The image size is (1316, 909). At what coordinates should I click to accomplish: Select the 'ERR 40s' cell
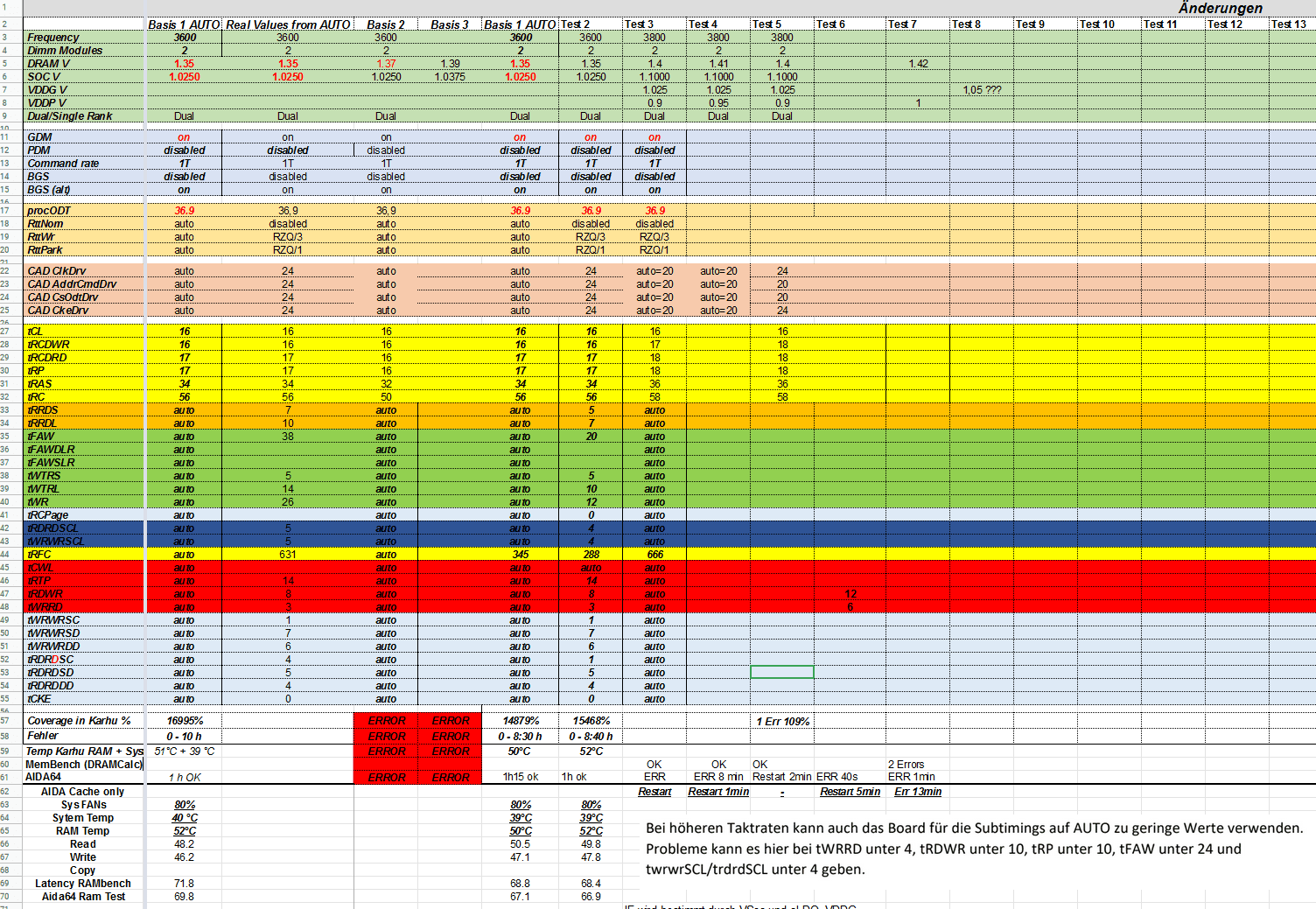click(837, 777)
